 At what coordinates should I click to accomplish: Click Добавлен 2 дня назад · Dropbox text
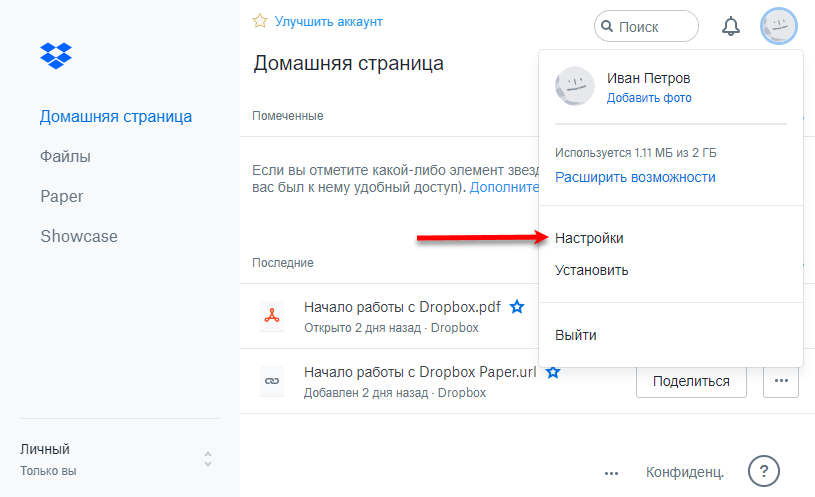[395, 393]
